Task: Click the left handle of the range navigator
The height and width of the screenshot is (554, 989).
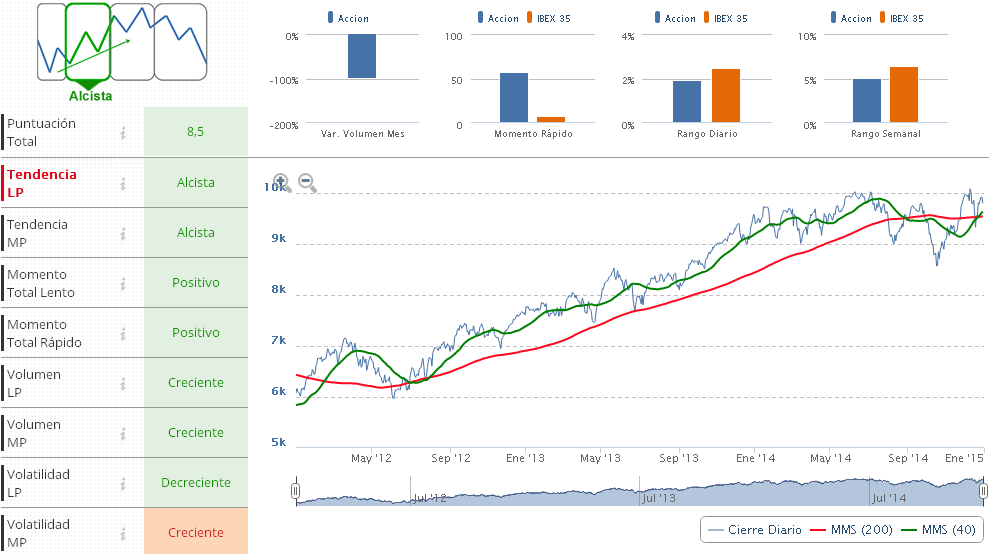Action: 296,491
